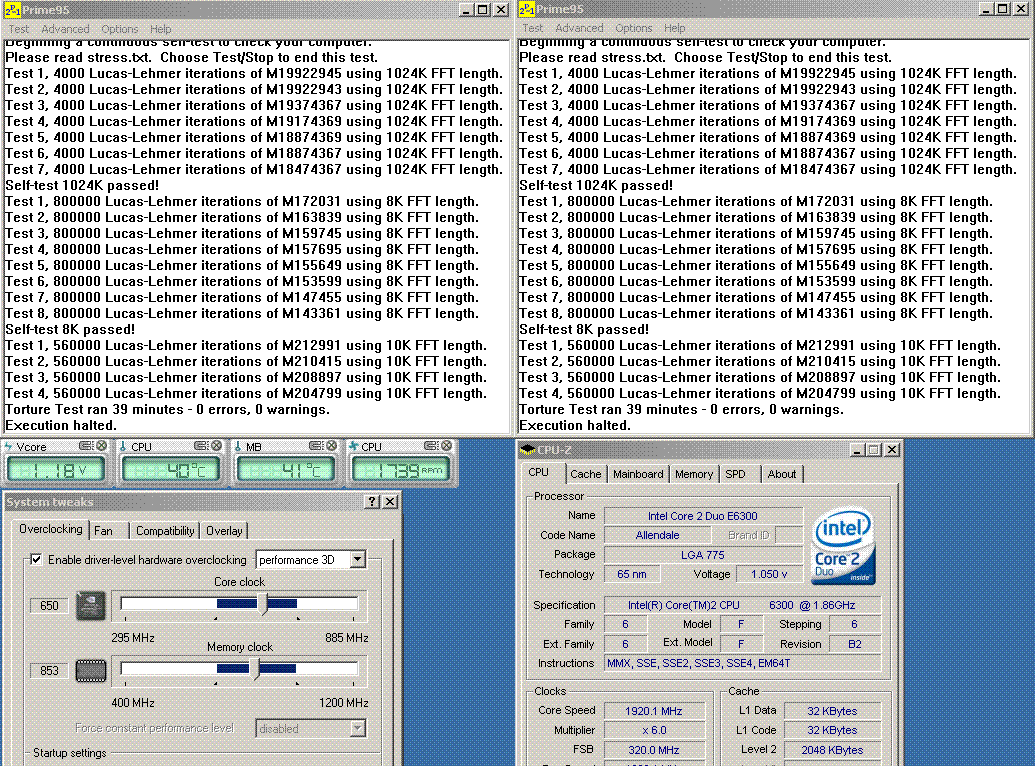Switch to the Memory tab in CPU-Z

(x=694, y=474)
